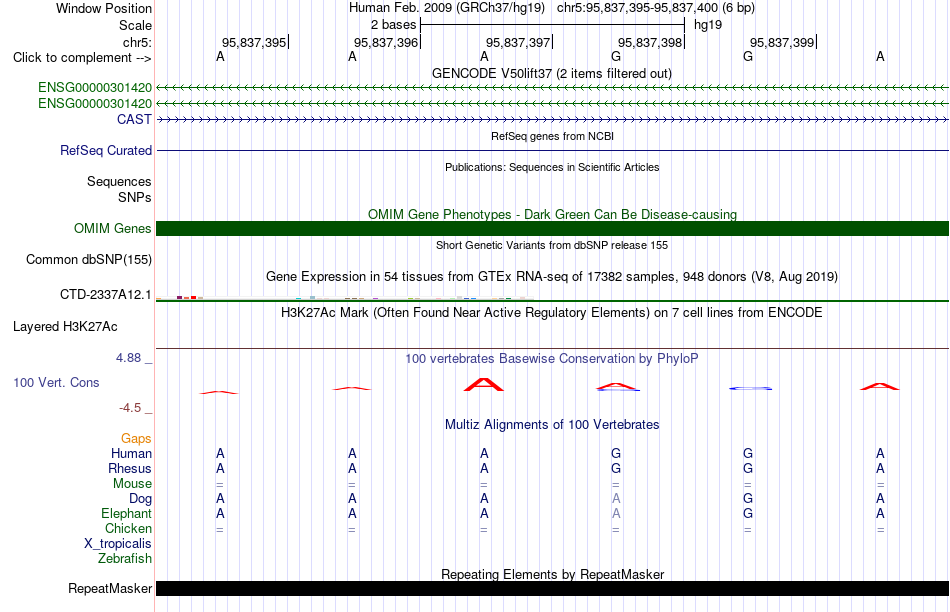The image size is (950, 612).
Task: Open the 'Gene Expression in 54 tissues from GTEx' title
Action: (x=552, y=277)
